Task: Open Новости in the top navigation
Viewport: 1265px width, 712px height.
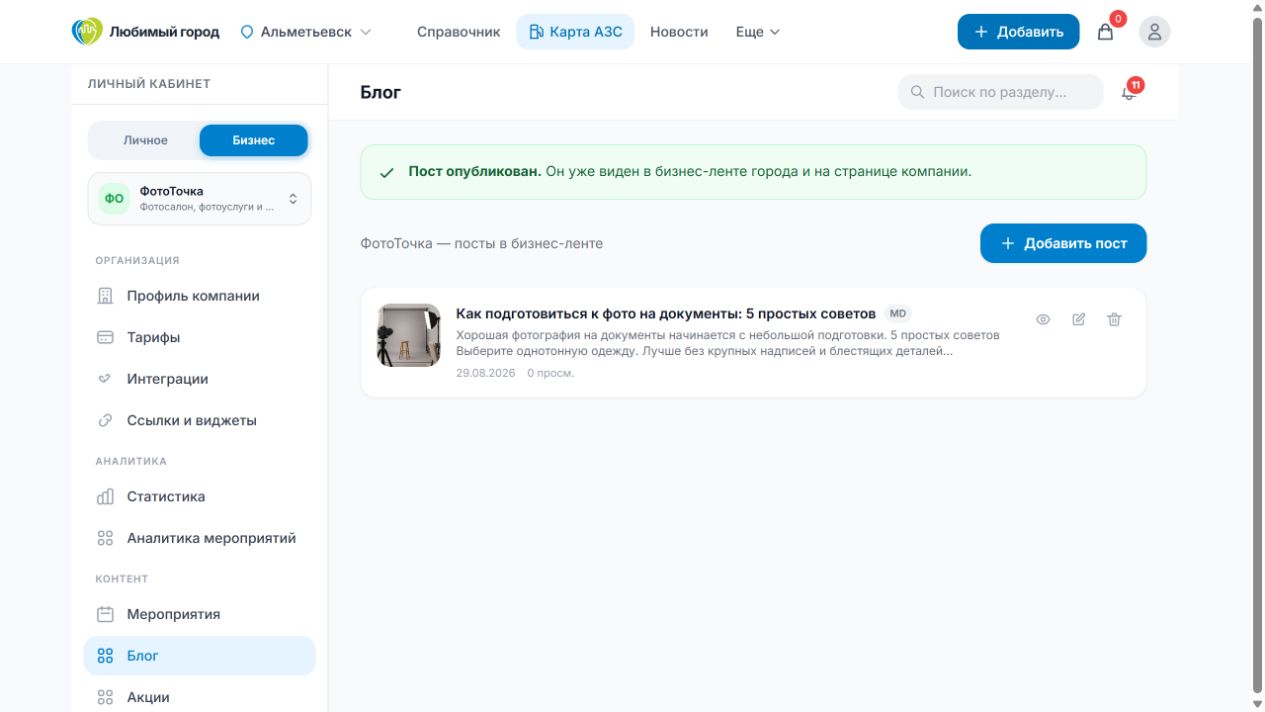Action: click(679, 32)
